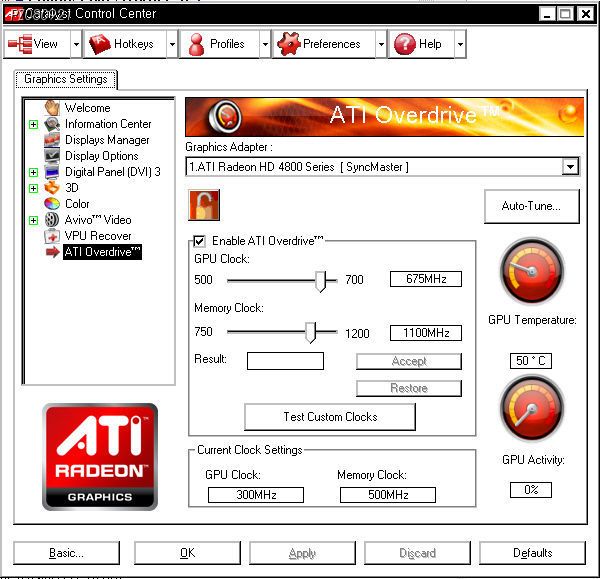Viewport: 601px width, 579px height.
Task: Click the 1100MHz memory clock field
Action: pos(426,333)
